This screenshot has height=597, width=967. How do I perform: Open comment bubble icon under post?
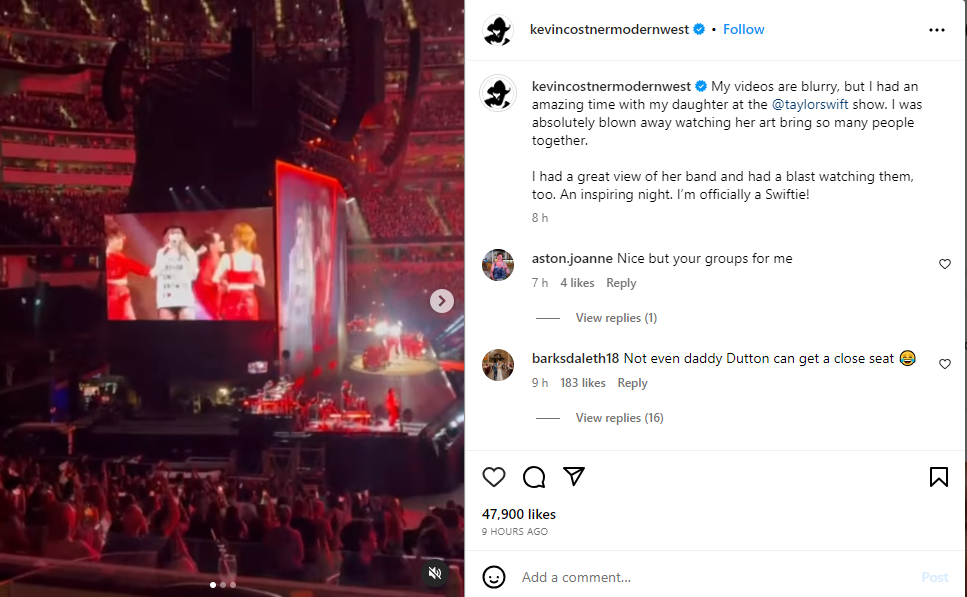(x=534, y=477)
